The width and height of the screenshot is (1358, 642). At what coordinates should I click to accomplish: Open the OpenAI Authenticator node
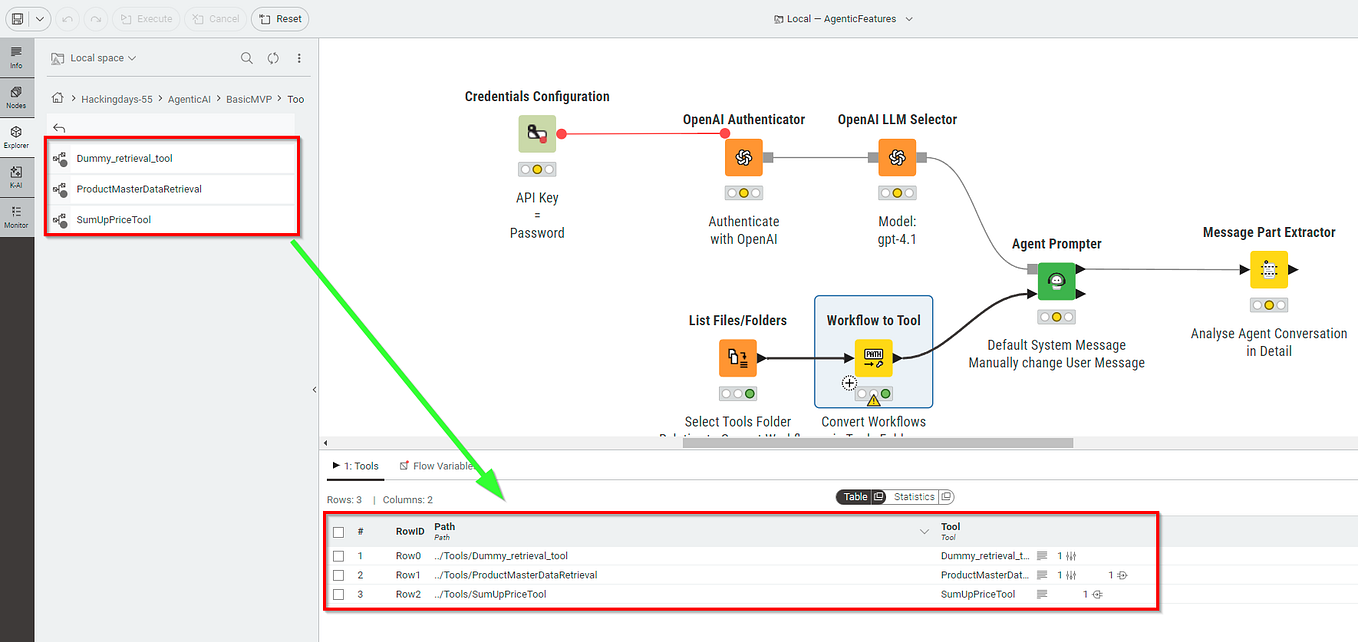(744, 157)
